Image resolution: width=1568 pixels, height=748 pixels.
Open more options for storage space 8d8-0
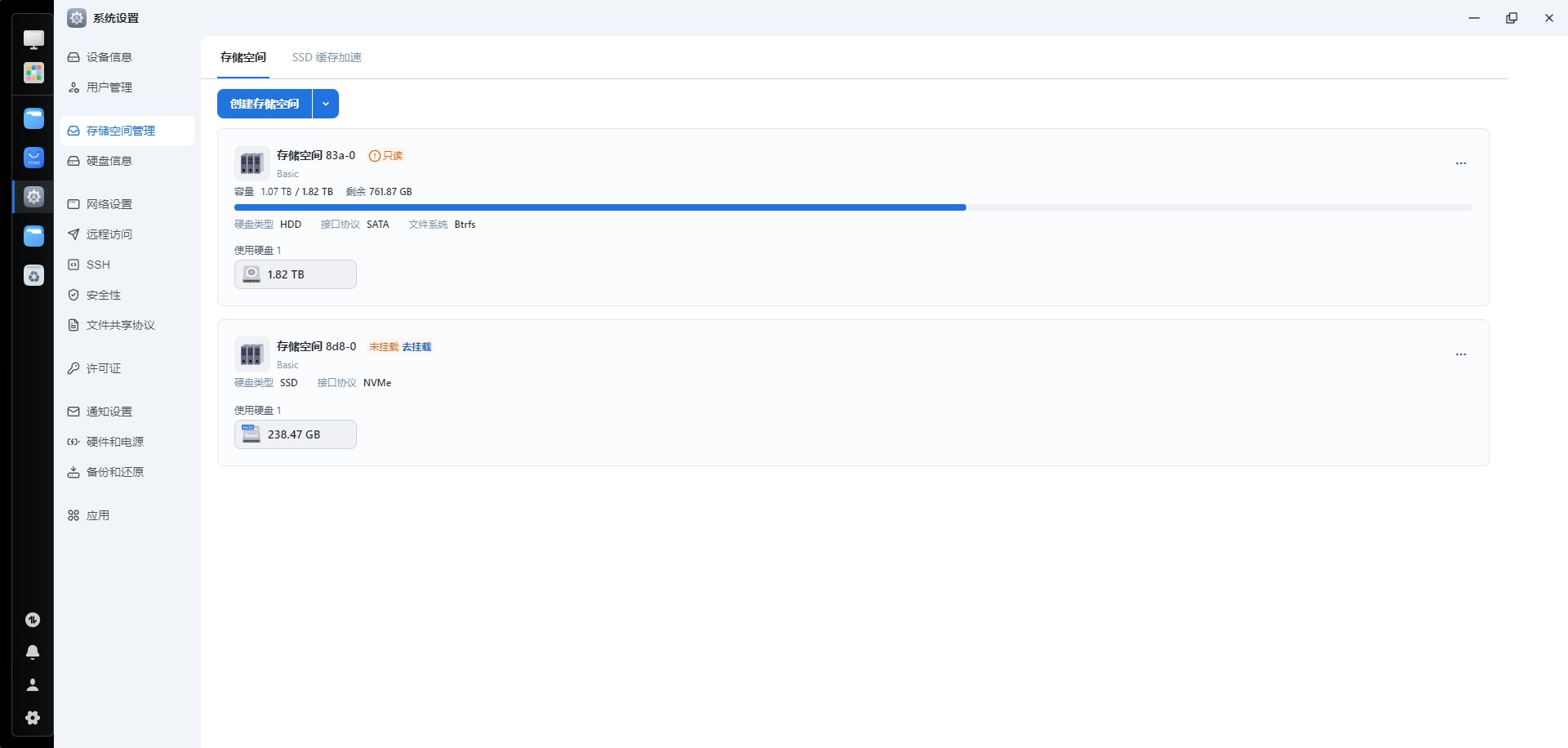pyautogui.click(x=1461, y=354)
